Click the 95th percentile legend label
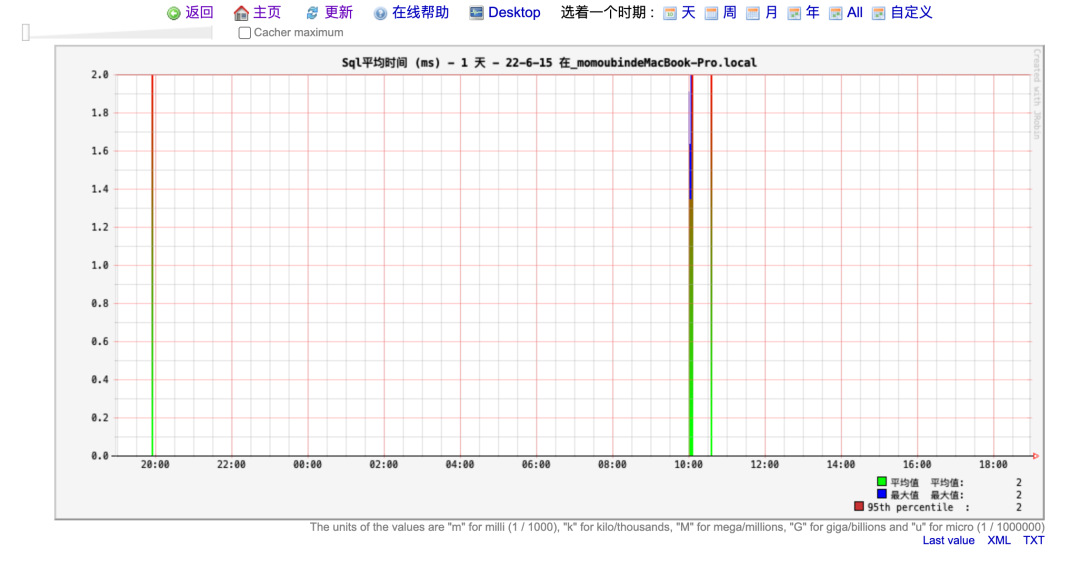This screenshot has width=1080, height=568. tap(911, 507)
